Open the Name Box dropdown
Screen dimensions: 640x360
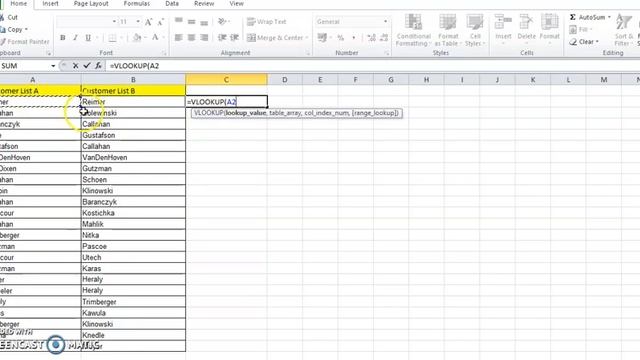pos(53,66)
